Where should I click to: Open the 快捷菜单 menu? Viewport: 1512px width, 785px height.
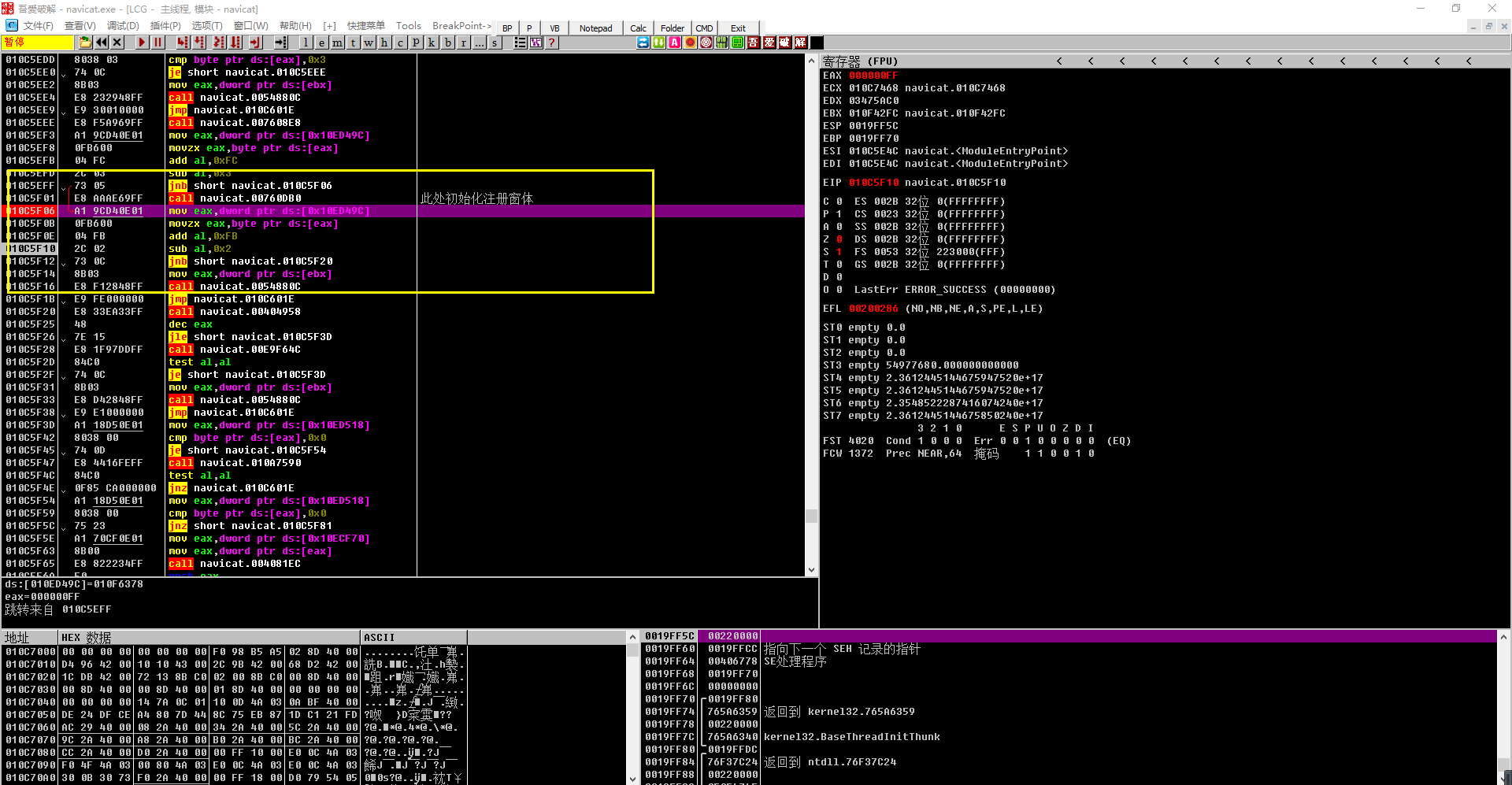pyautogui.click(x=366, y=26)
